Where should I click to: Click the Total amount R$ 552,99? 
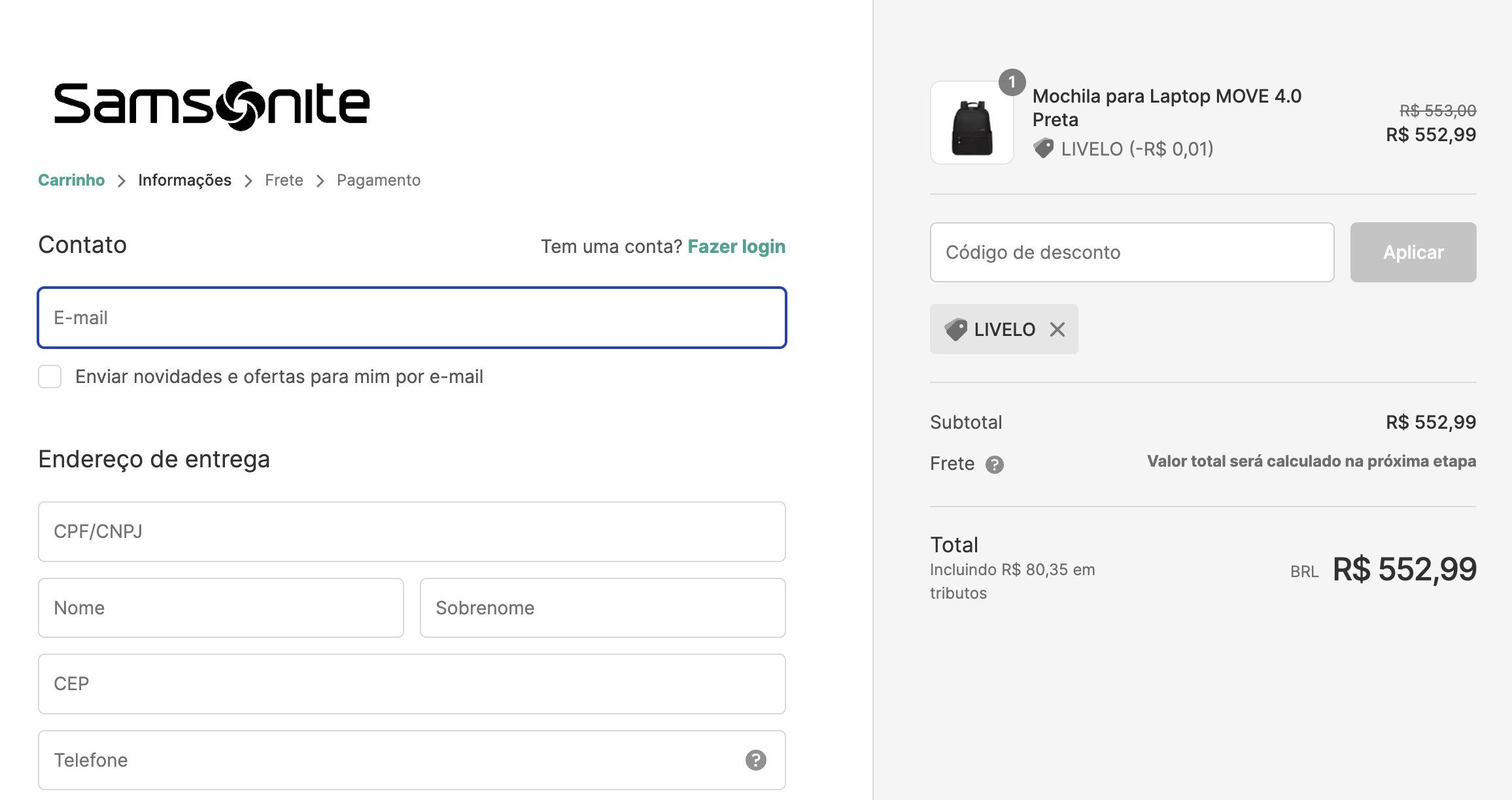[x=1405, y=569]
